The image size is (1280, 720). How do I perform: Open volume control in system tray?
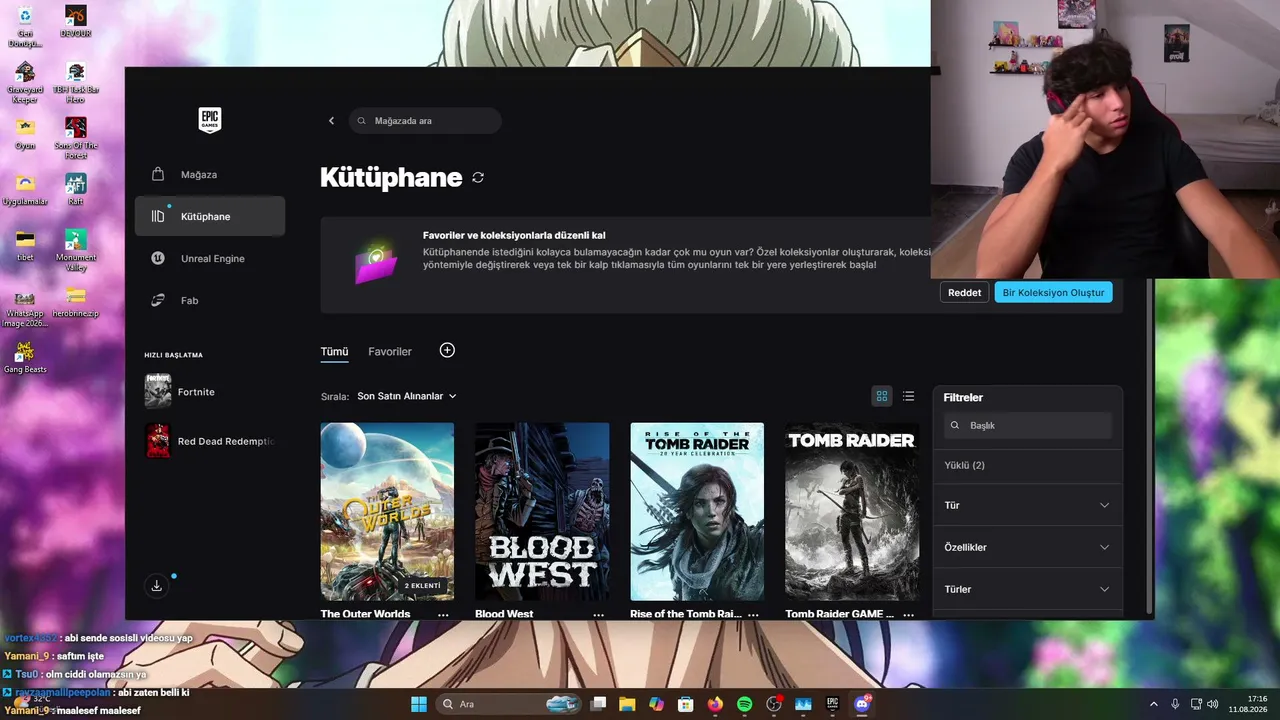click(1213, 704)
